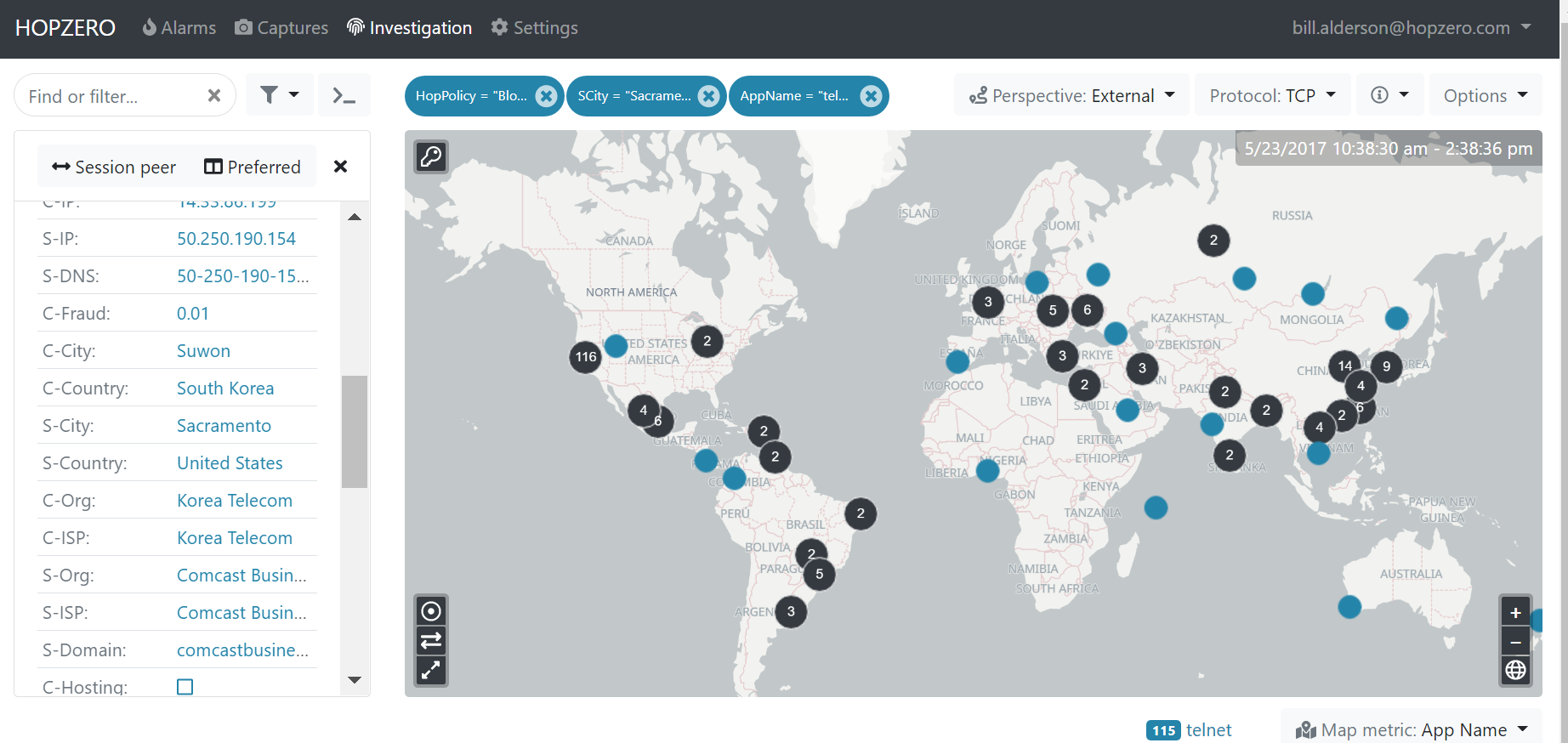Select the Session peer toggle
1568x743 pixels.
114,167
